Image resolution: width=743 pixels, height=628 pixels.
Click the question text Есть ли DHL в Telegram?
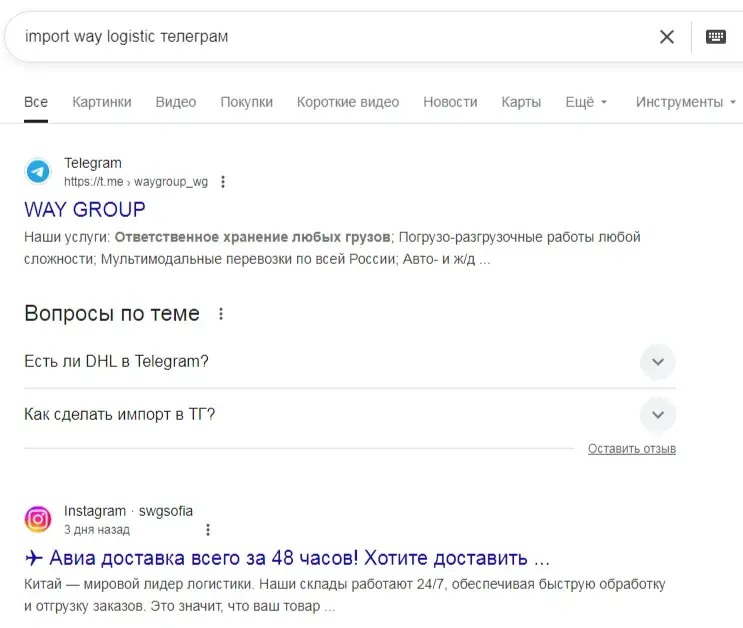coord(116,362)
